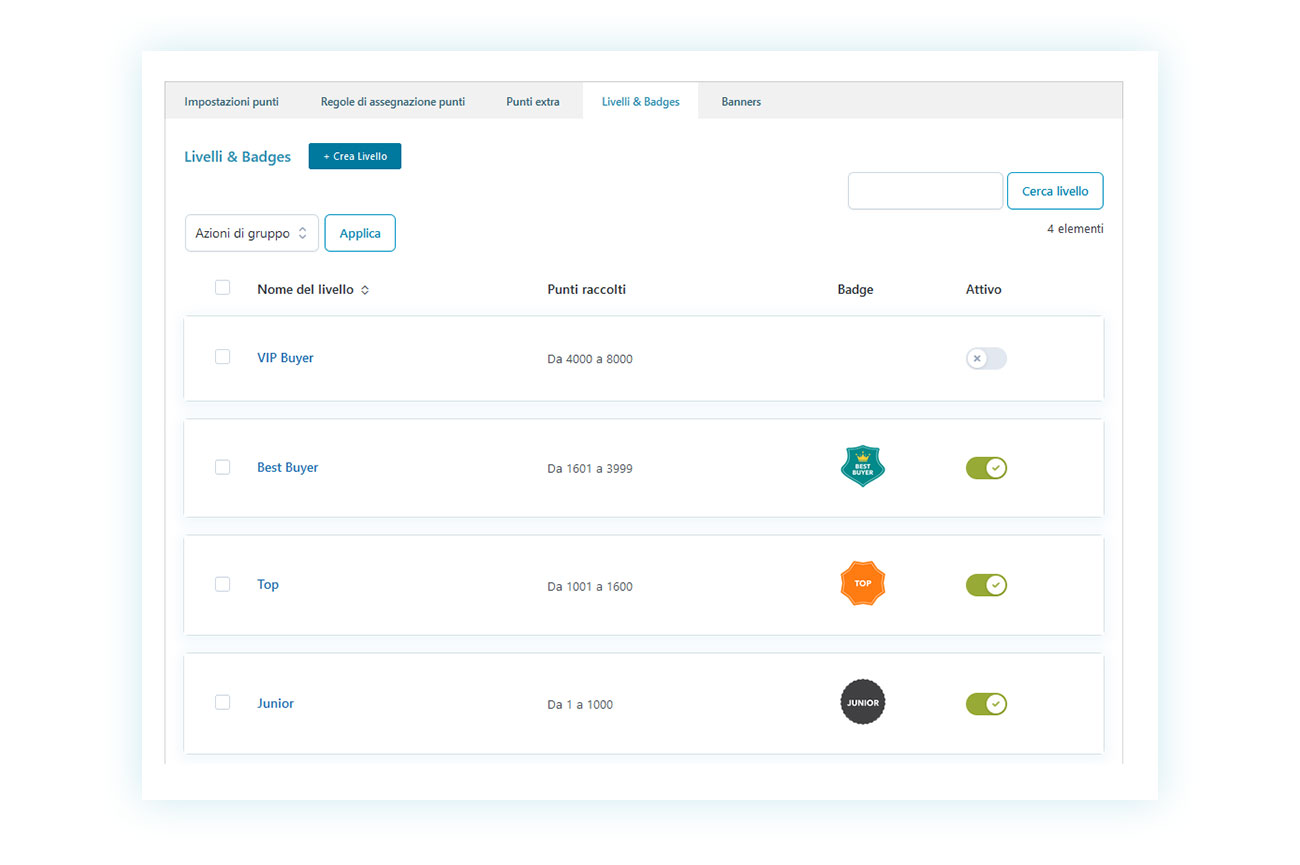The height and width of the screenshot is (865, 1300).
Task: Open the Best Buyer level link
Action: 288,467
